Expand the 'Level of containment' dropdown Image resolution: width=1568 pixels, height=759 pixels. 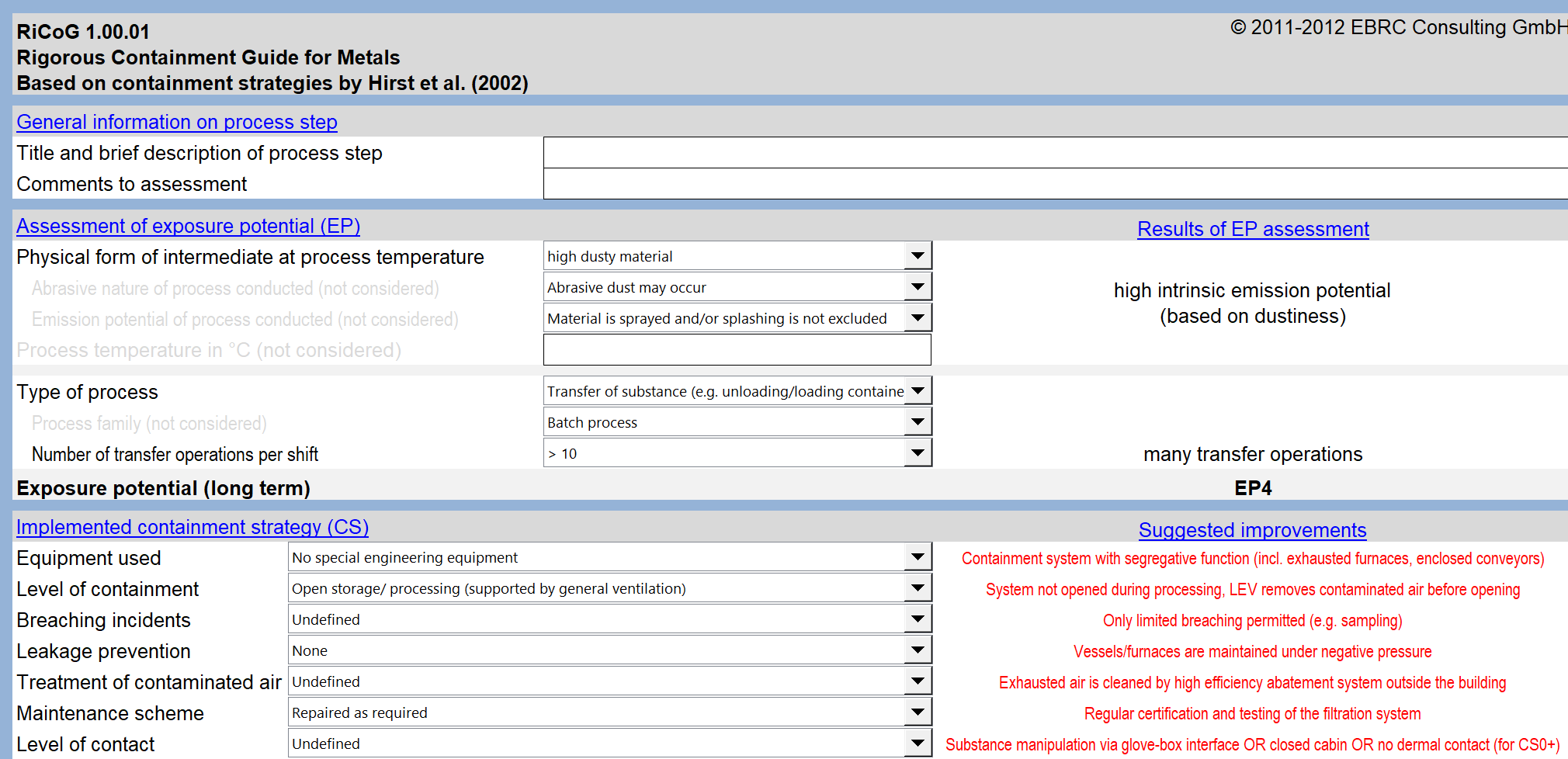point(918,587)
